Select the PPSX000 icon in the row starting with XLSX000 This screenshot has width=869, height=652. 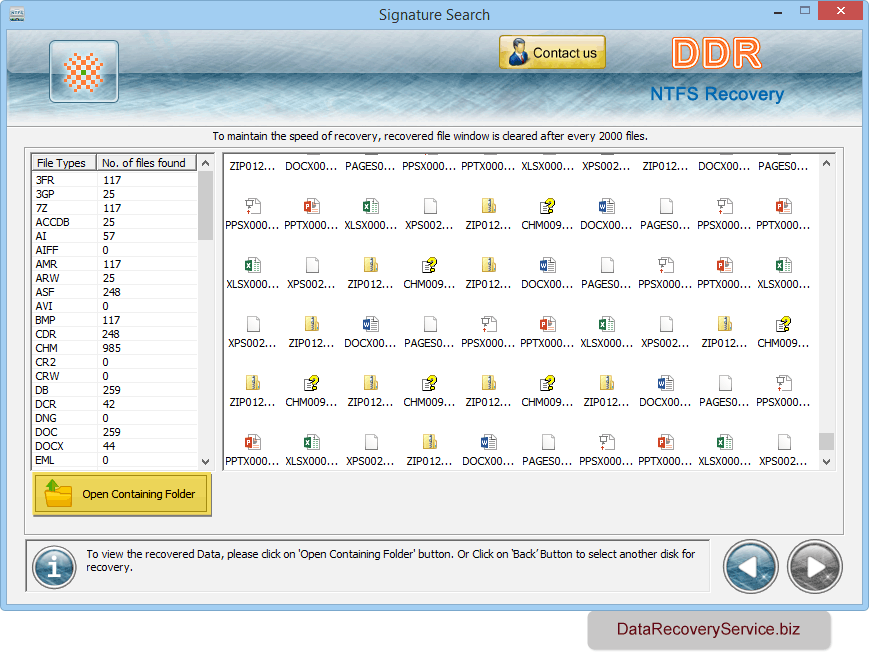click(666, 266)
